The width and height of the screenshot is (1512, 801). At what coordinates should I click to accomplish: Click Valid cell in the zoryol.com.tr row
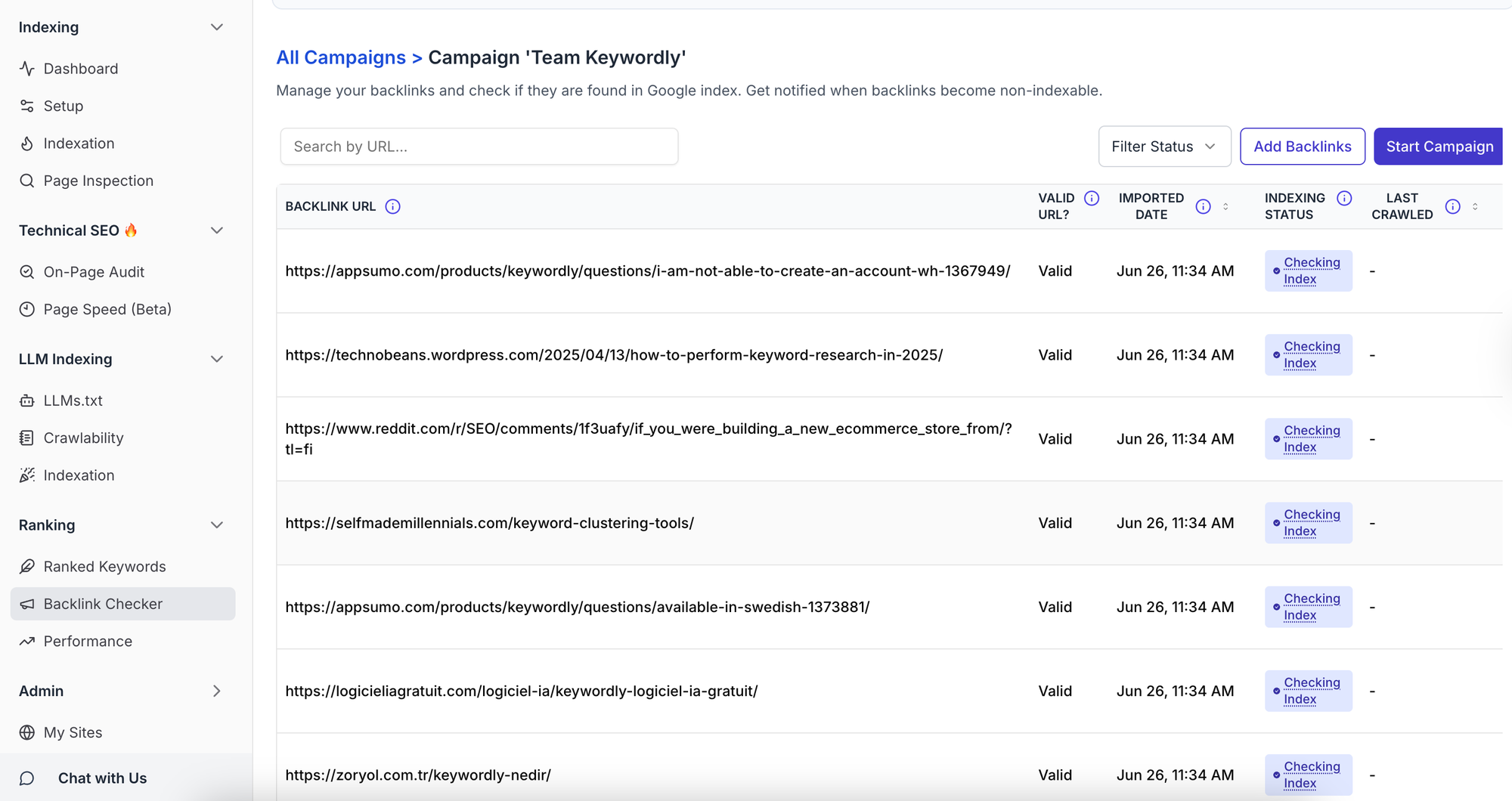pyautogui.click(x=1055, y=775)
